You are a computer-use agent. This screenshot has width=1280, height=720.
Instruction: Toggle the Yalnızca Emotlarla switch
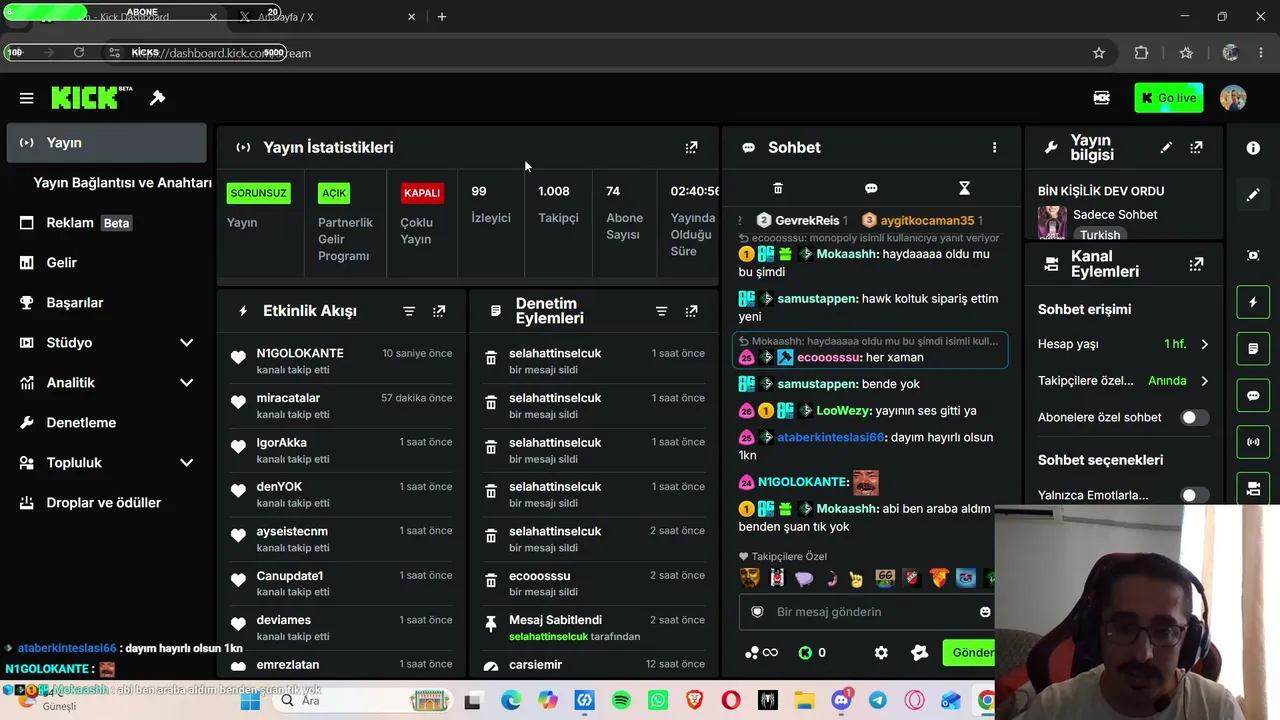click(x=1194, y=495)
